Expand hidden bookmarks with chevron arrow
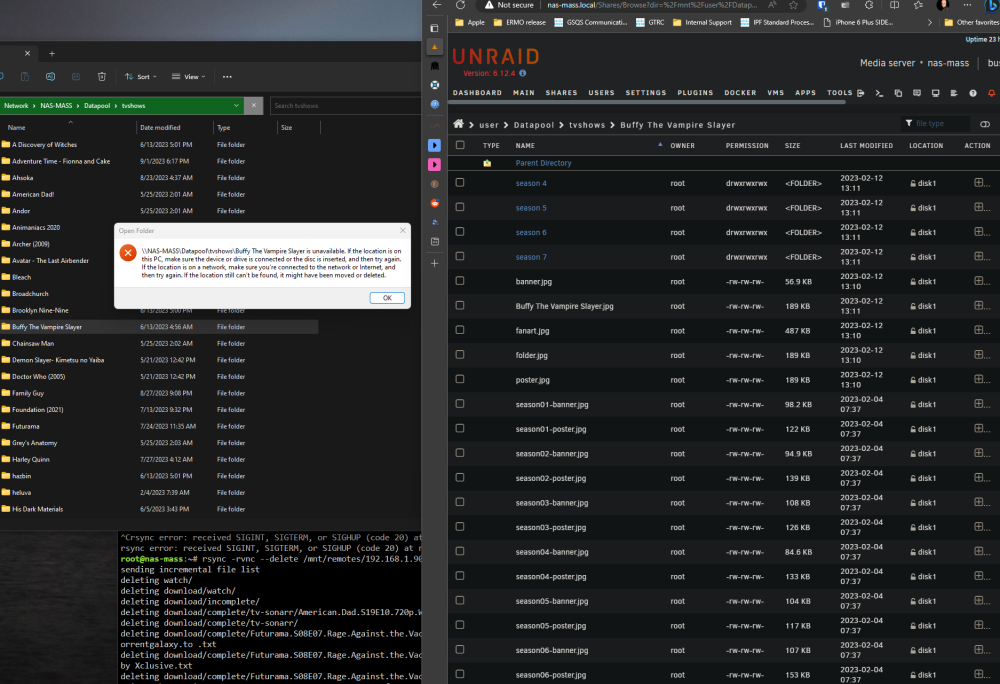 pos(930,22)
